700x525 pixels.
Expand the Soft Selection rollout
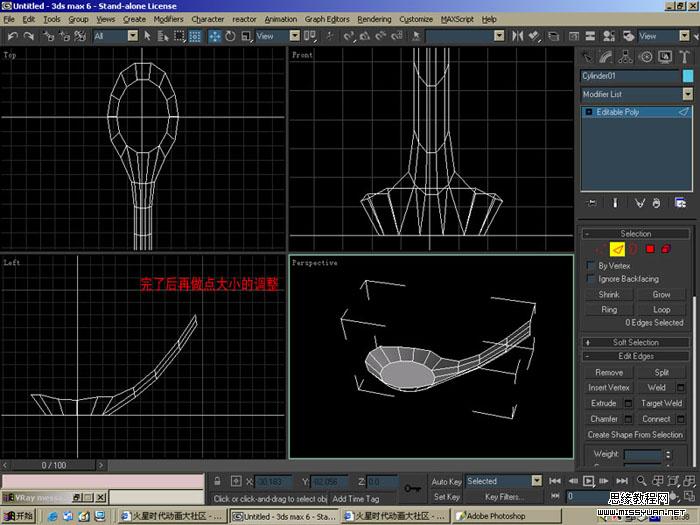click(x=635, y=342)
